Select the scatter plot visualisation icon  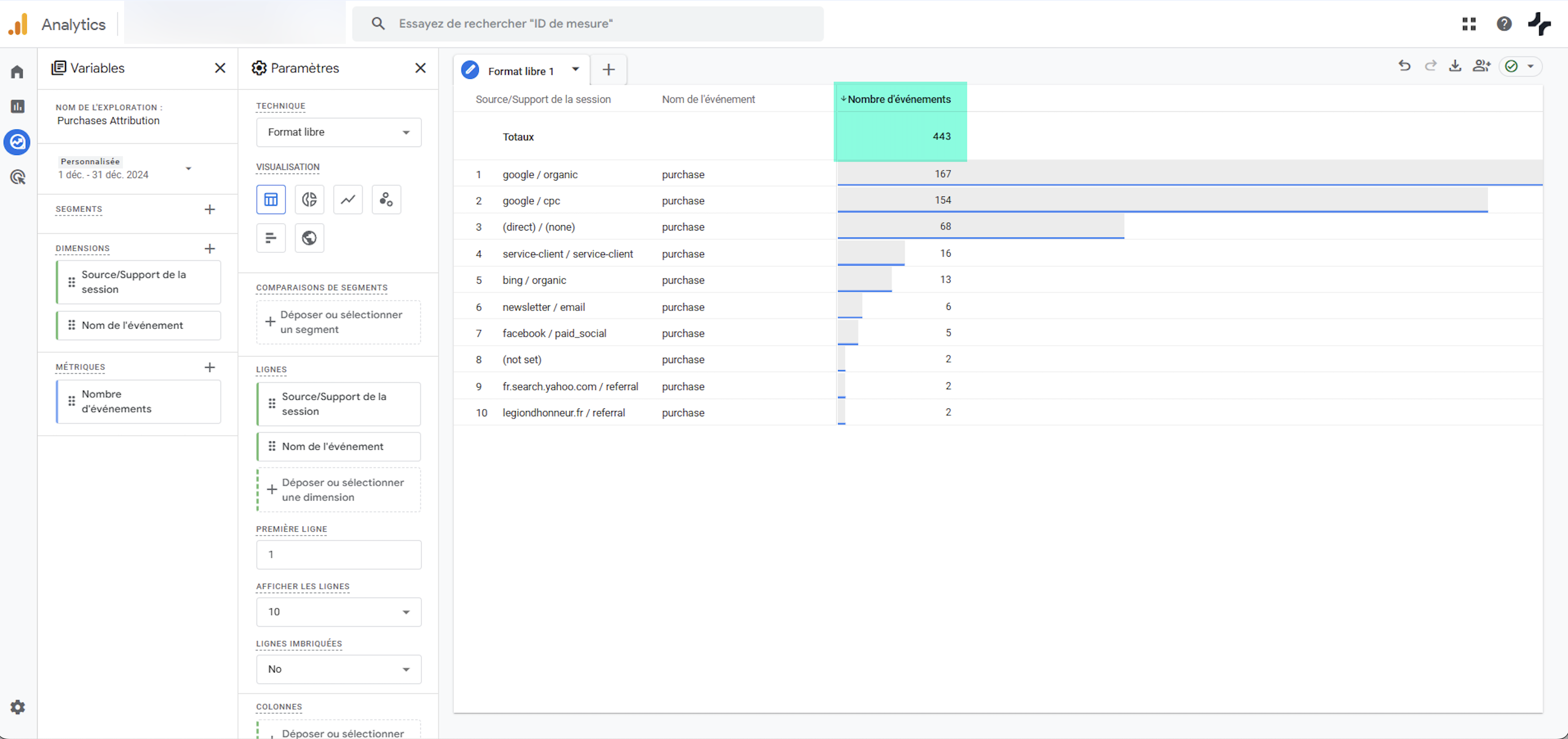(x=386, y=200)
